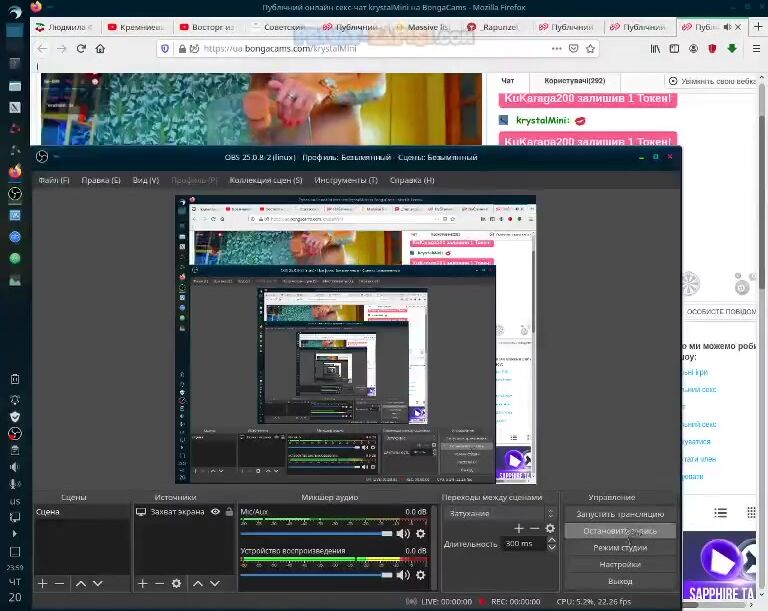The image size is (768, 611).
Task: Click Режим студии to toggle studio mode
Action: coord(619,548)
